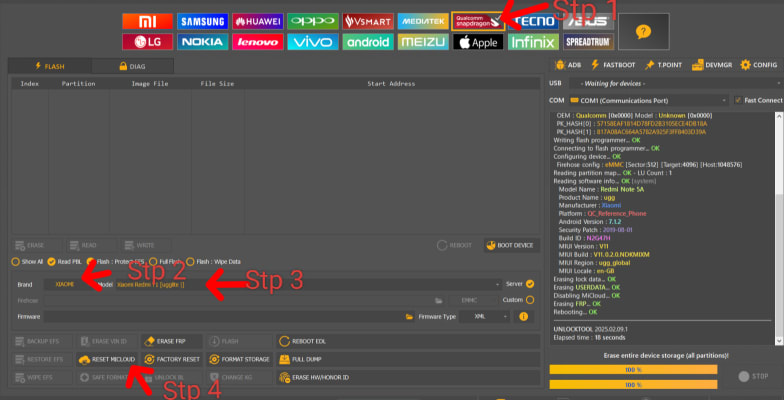Select the Vsmart brand logo

(368, 22)
